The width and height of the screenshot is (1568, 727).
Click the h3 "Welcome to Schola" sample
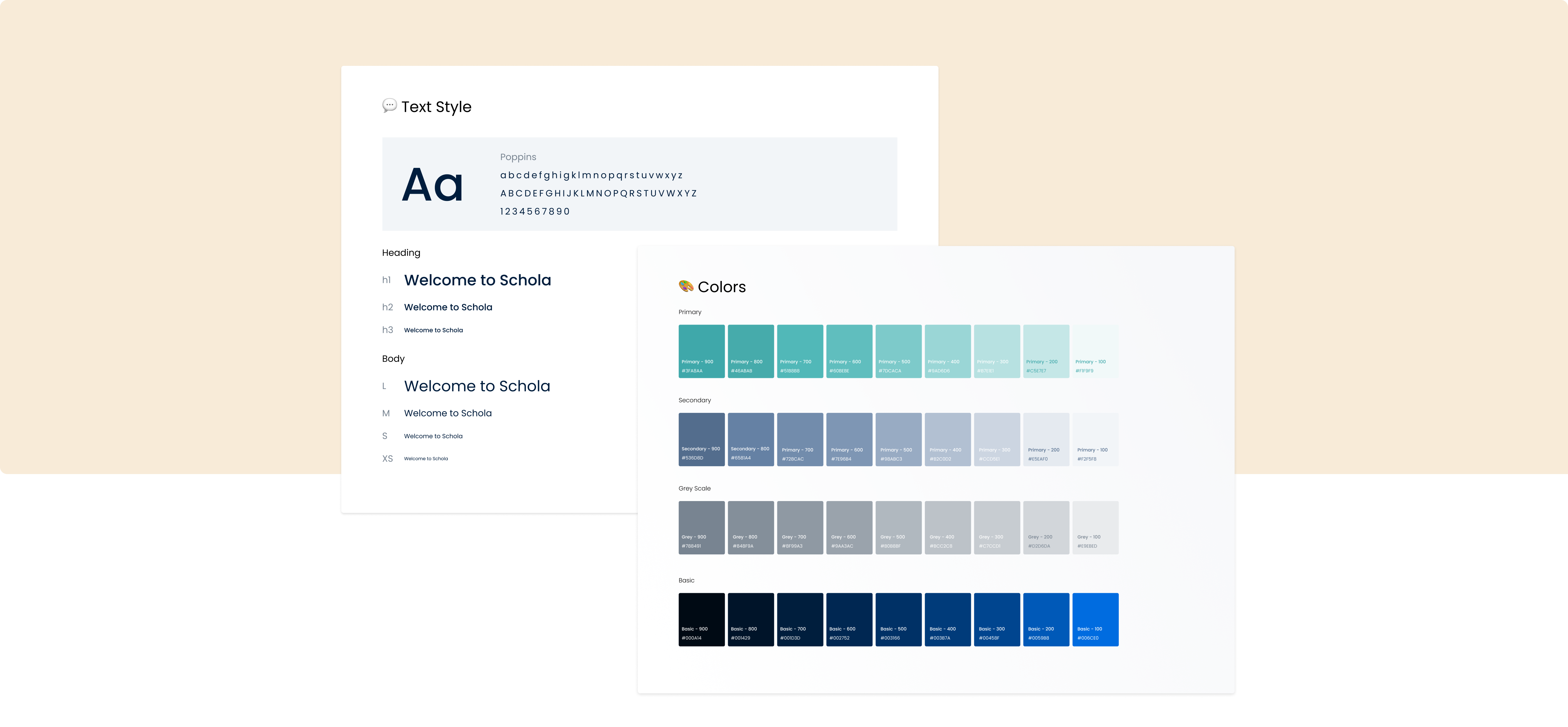pos(433,330)
